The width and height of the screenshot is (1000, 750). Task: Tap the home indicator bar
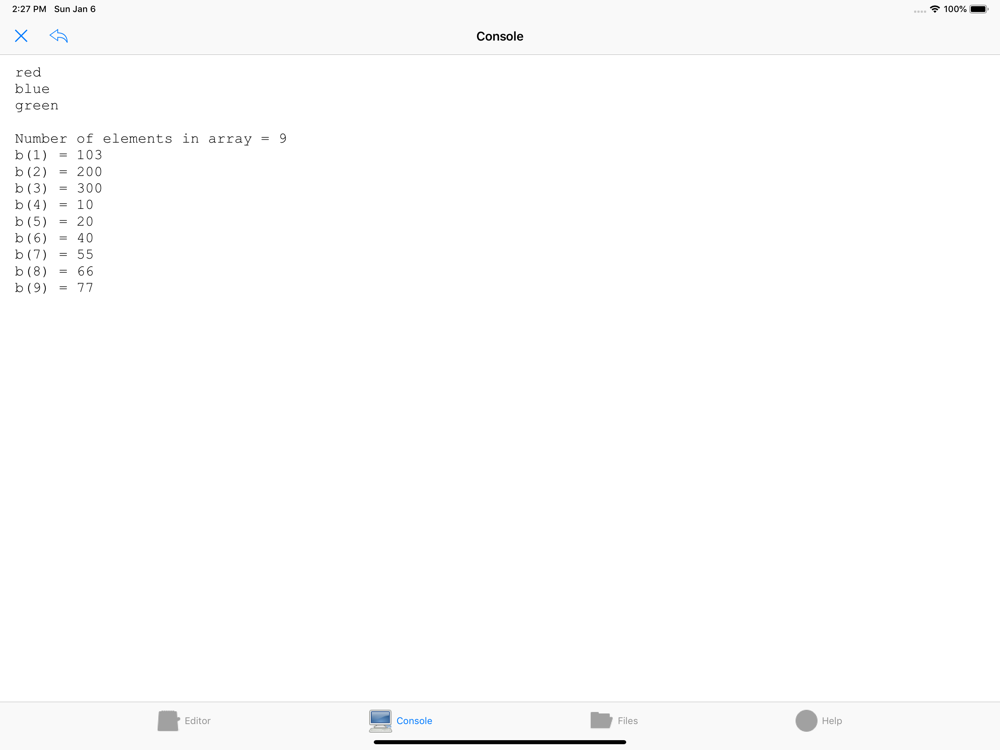499,742
